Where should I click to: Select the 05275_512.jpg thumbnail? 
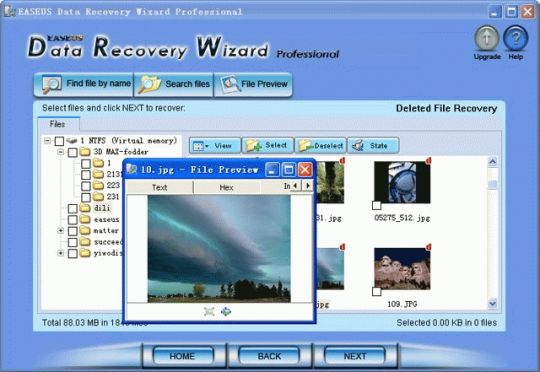(402, 183)
